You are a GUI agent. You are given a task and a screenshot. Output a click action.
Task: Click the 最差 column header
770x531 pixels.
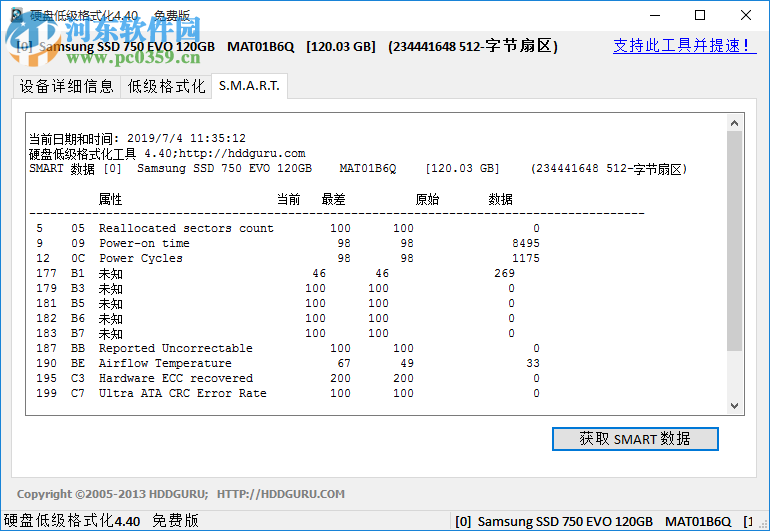tap(333, 199)
